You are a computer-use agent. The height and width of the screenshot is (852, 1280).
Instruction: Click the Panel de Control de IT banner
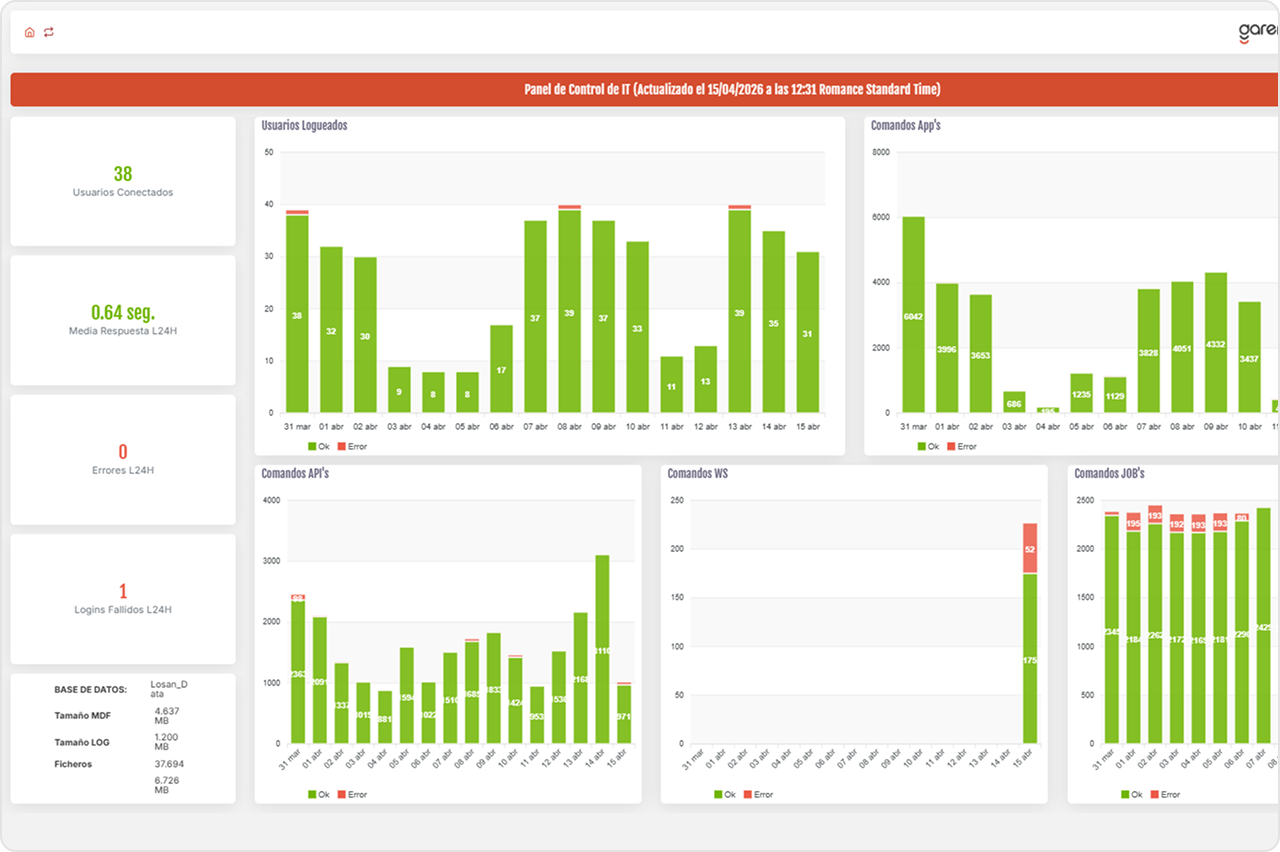click(645, 89)
